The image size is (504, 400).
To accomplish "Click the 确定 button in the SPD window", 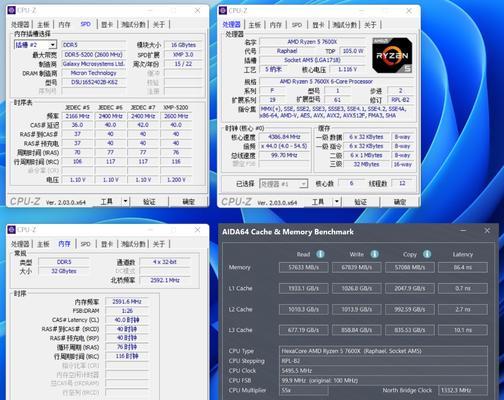I will coord(189,202).
